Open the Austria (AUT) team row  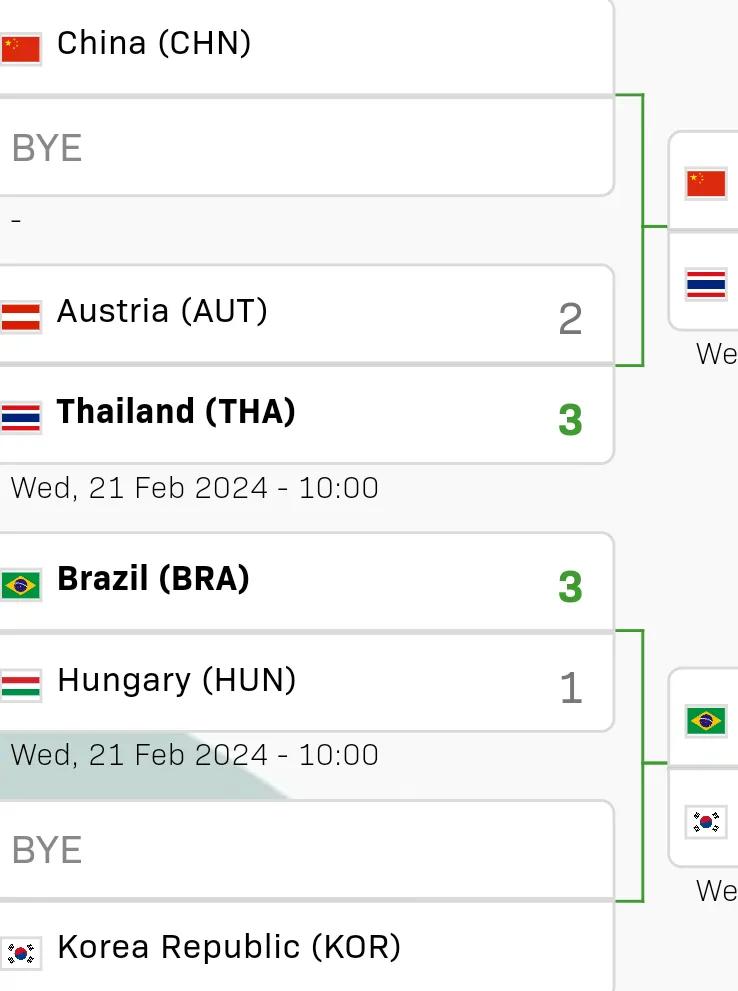point(306,314)
